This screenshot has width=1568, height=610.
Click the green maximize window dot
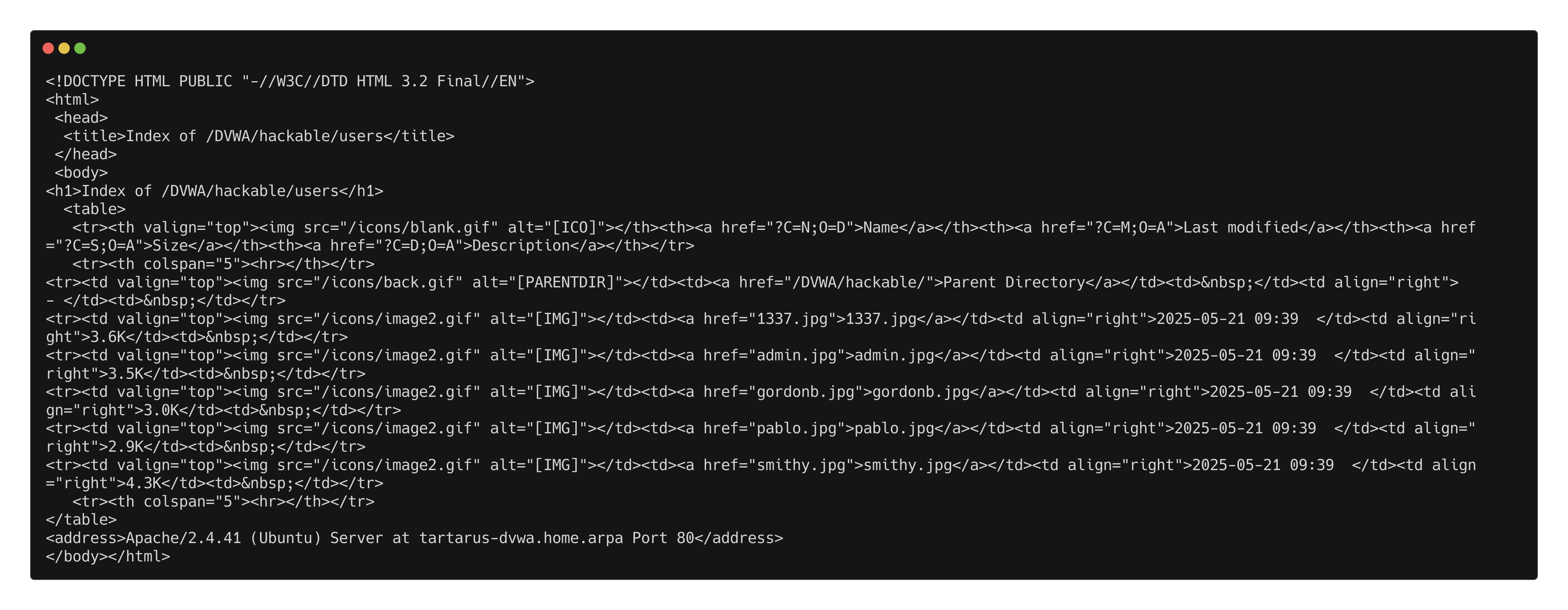pos(80,48)
